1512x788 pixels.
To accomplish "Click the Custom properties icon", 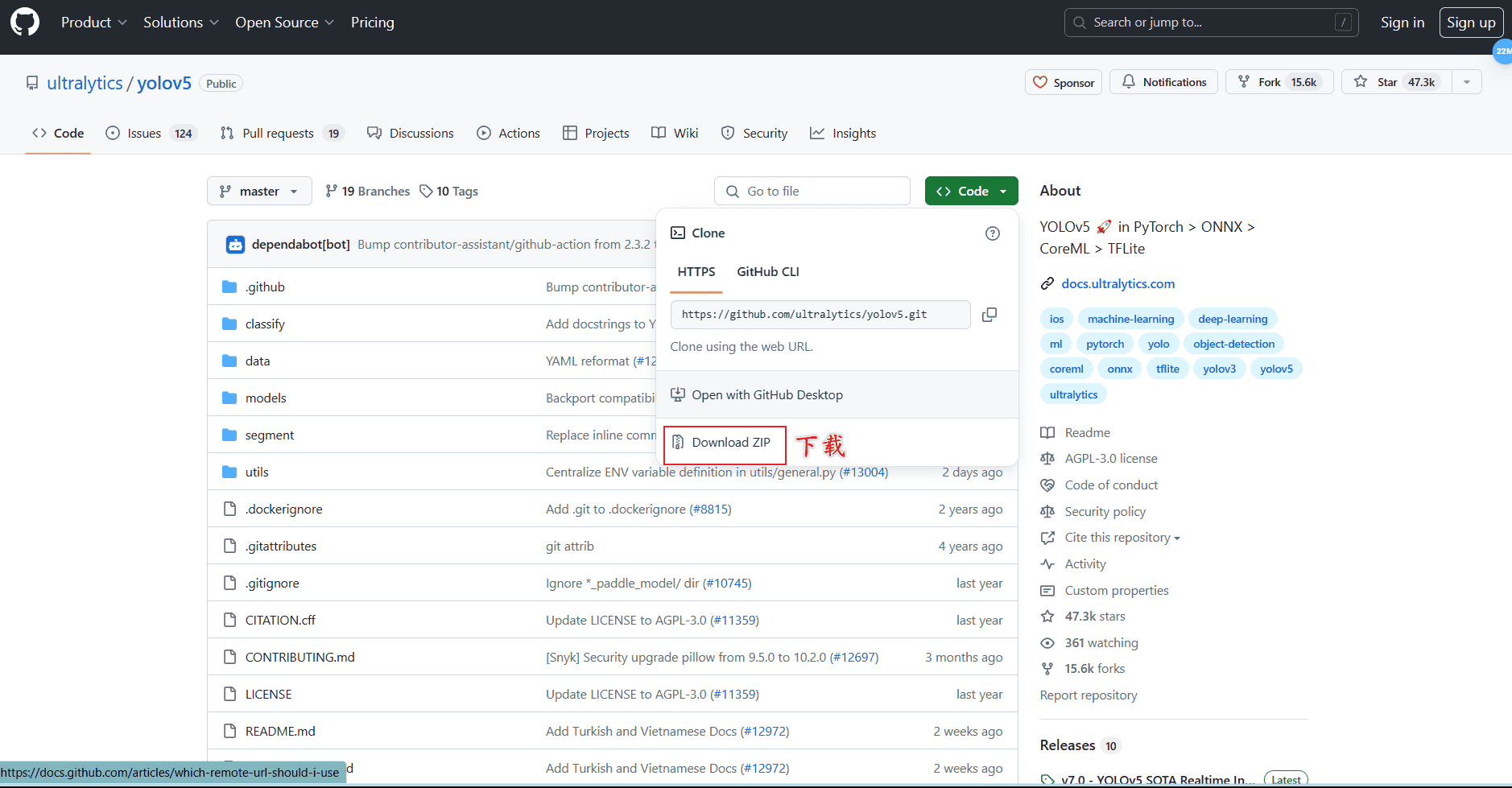I will click(x=1047, y=591).
